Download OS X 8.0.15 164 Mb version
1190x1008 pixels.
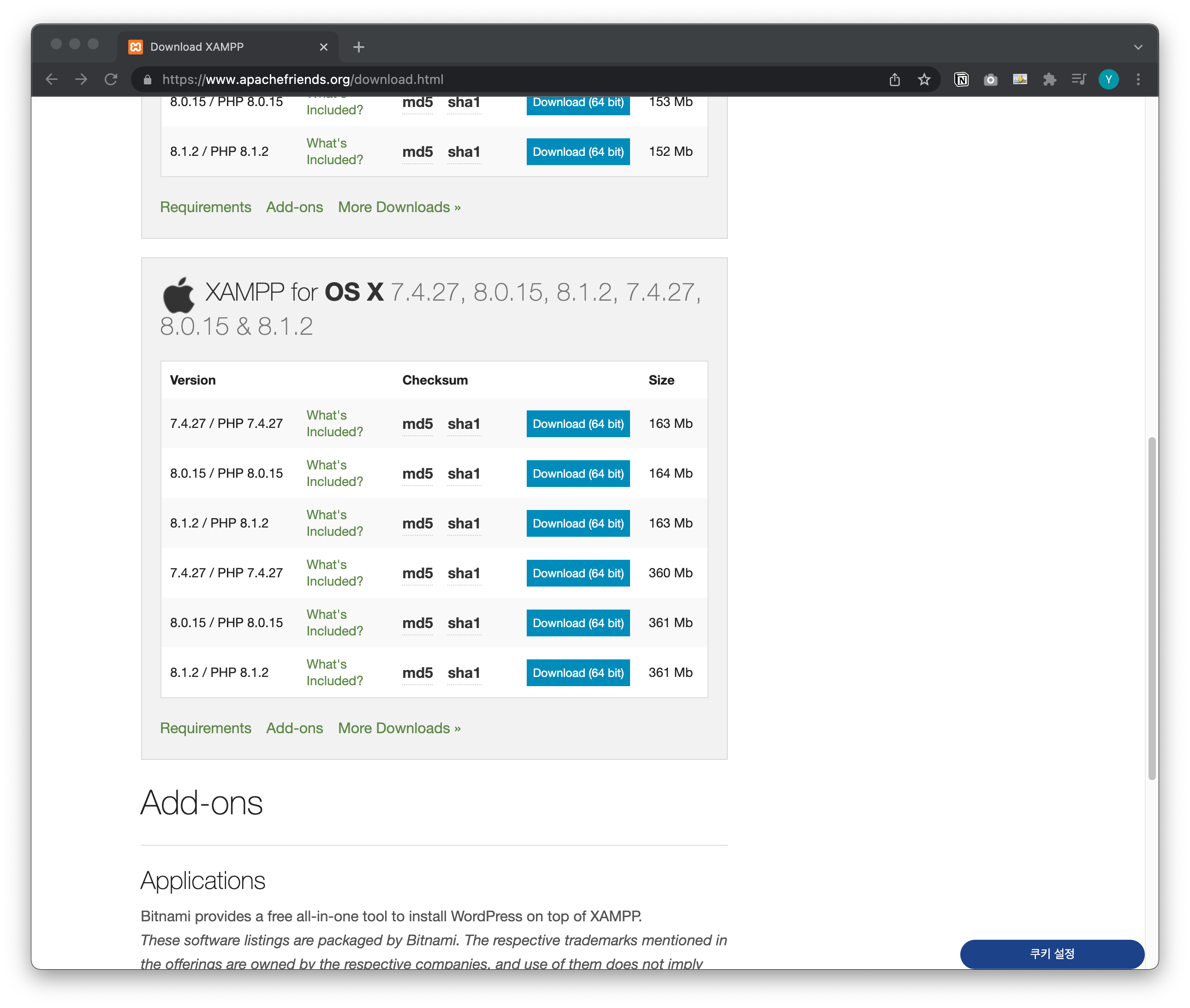coord(578,474)
